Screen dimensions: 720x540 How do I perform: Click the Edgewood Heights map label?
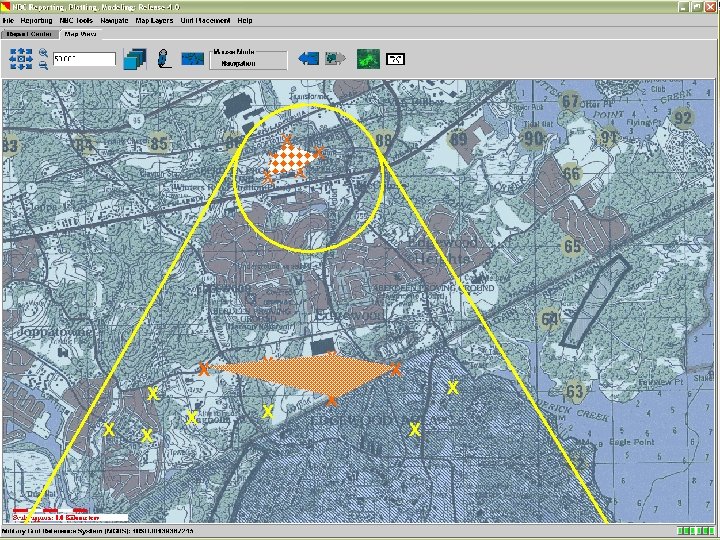[x=443, y=250]
